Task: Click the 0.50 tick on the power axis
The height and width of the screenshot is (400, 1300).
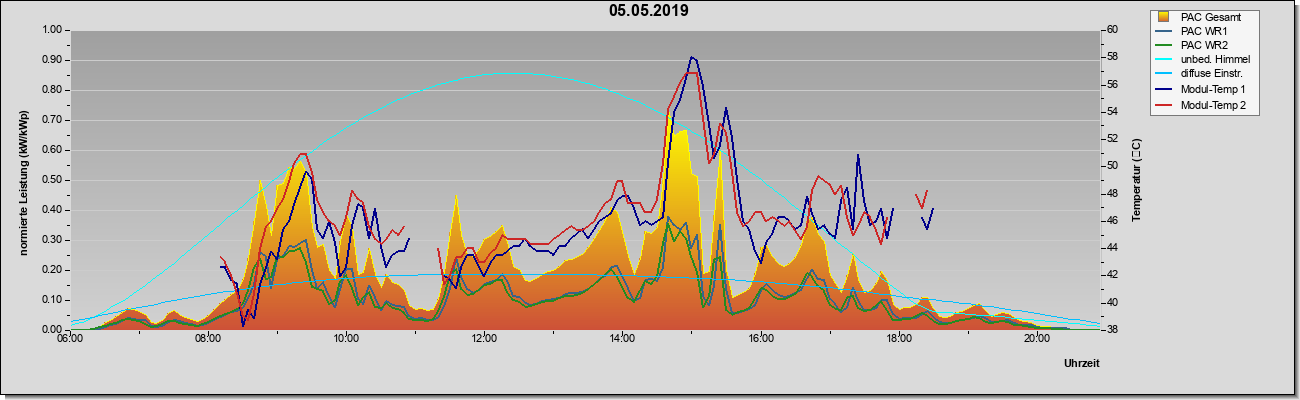Action: point(51,180)
